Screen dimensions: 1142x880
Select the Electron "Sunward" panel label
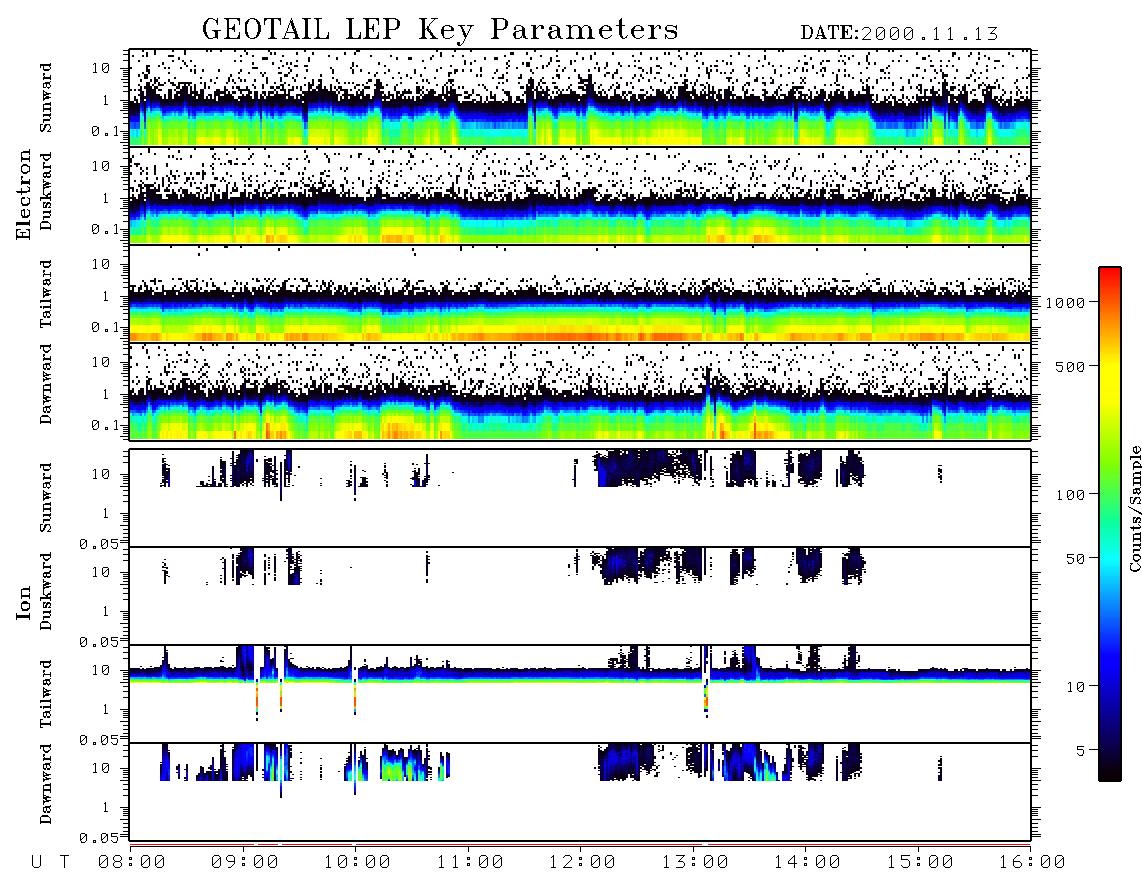46,98
